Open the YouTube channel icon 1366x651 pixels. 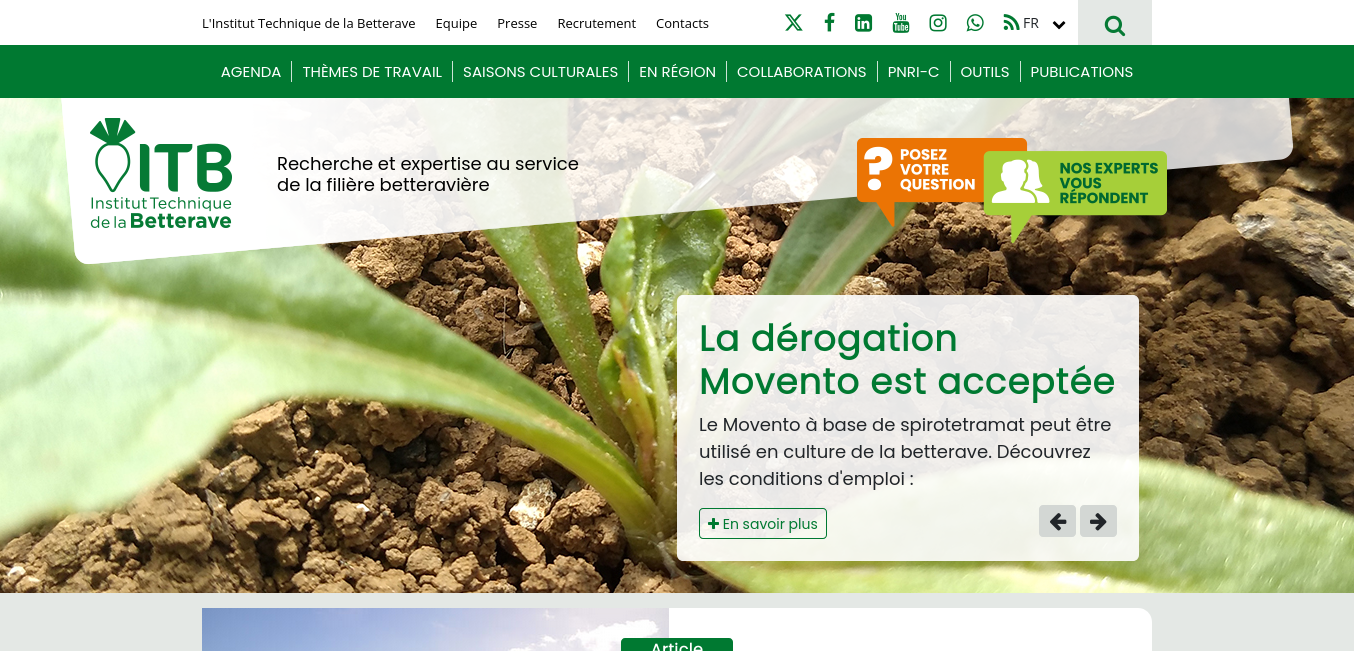(x=901, y=23)
